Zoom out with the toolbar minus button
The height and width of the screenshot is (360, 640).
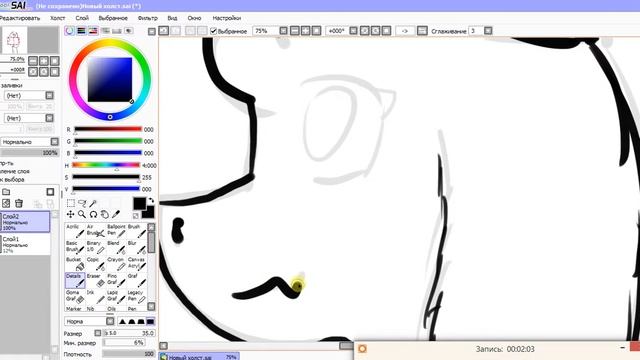[294, 31]
